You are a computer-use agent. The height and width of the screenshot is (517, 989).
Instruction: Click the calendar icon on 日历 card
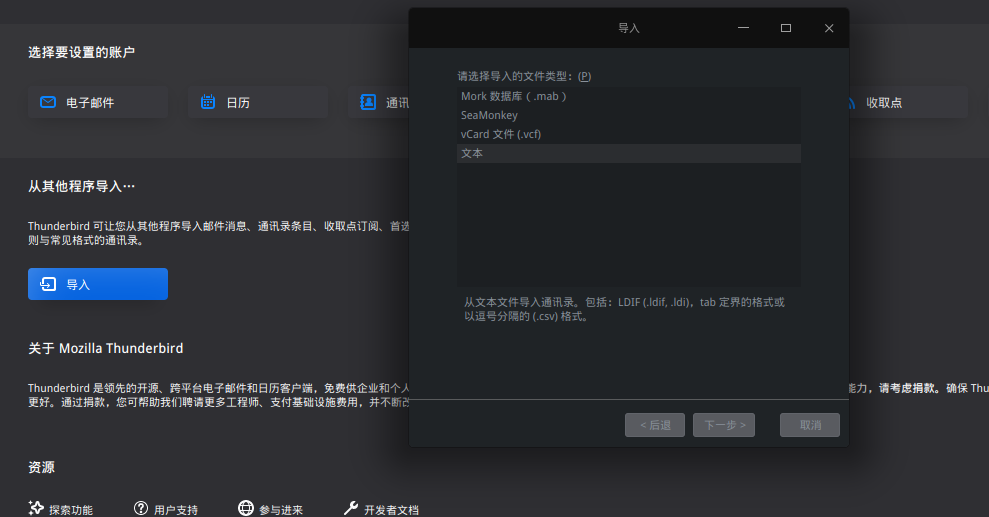(x=208, y=102)
